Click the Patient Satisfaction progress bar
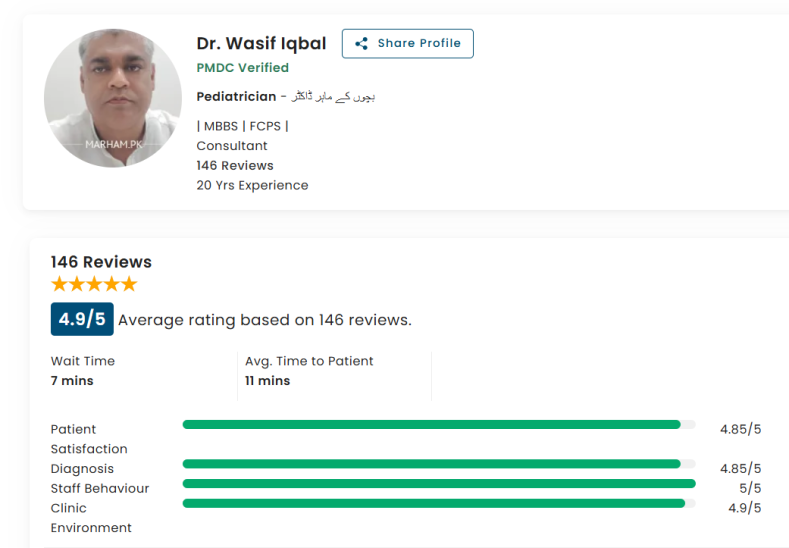The width and height of the screenshot is (789, 548). (x=438, y=425)
